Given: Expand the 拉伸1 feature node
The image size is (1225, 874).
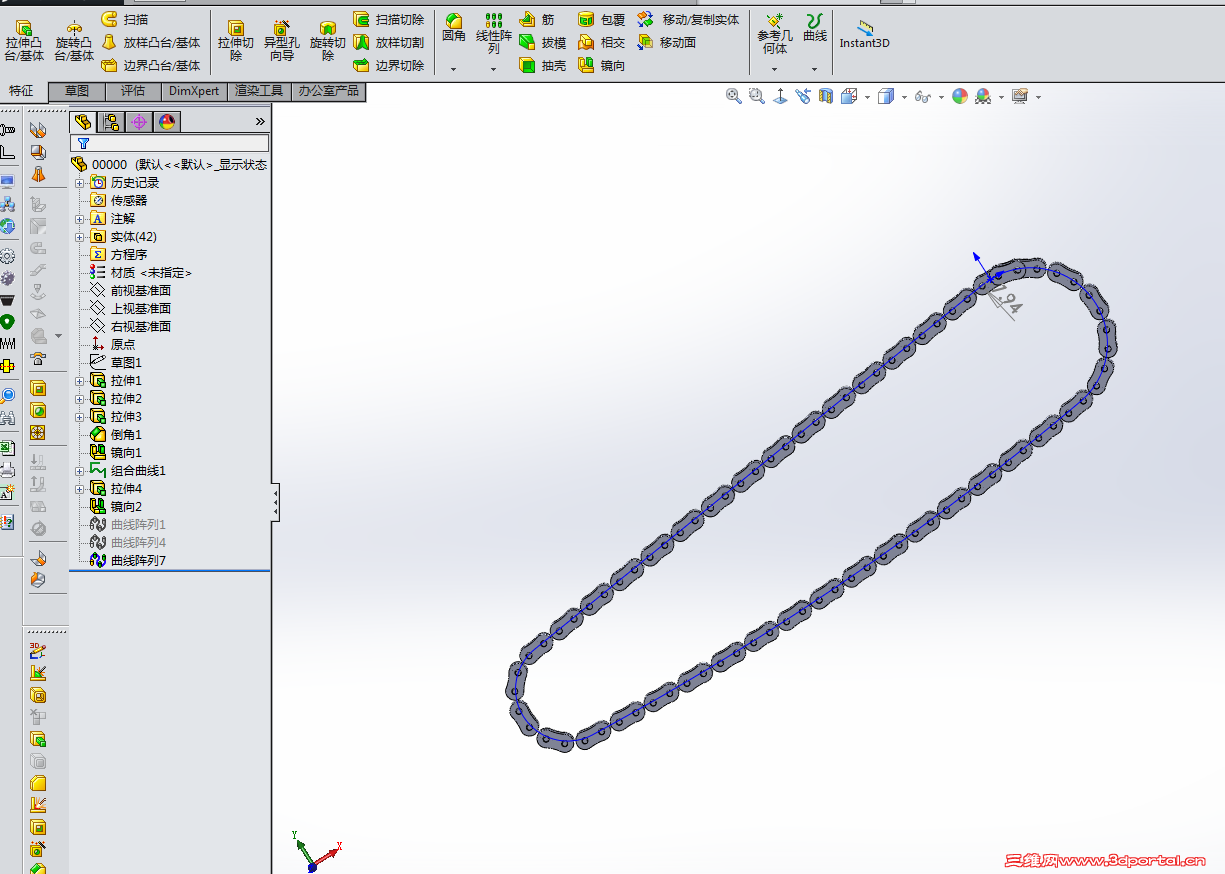Looking at the screenshot, I should 79,381.
